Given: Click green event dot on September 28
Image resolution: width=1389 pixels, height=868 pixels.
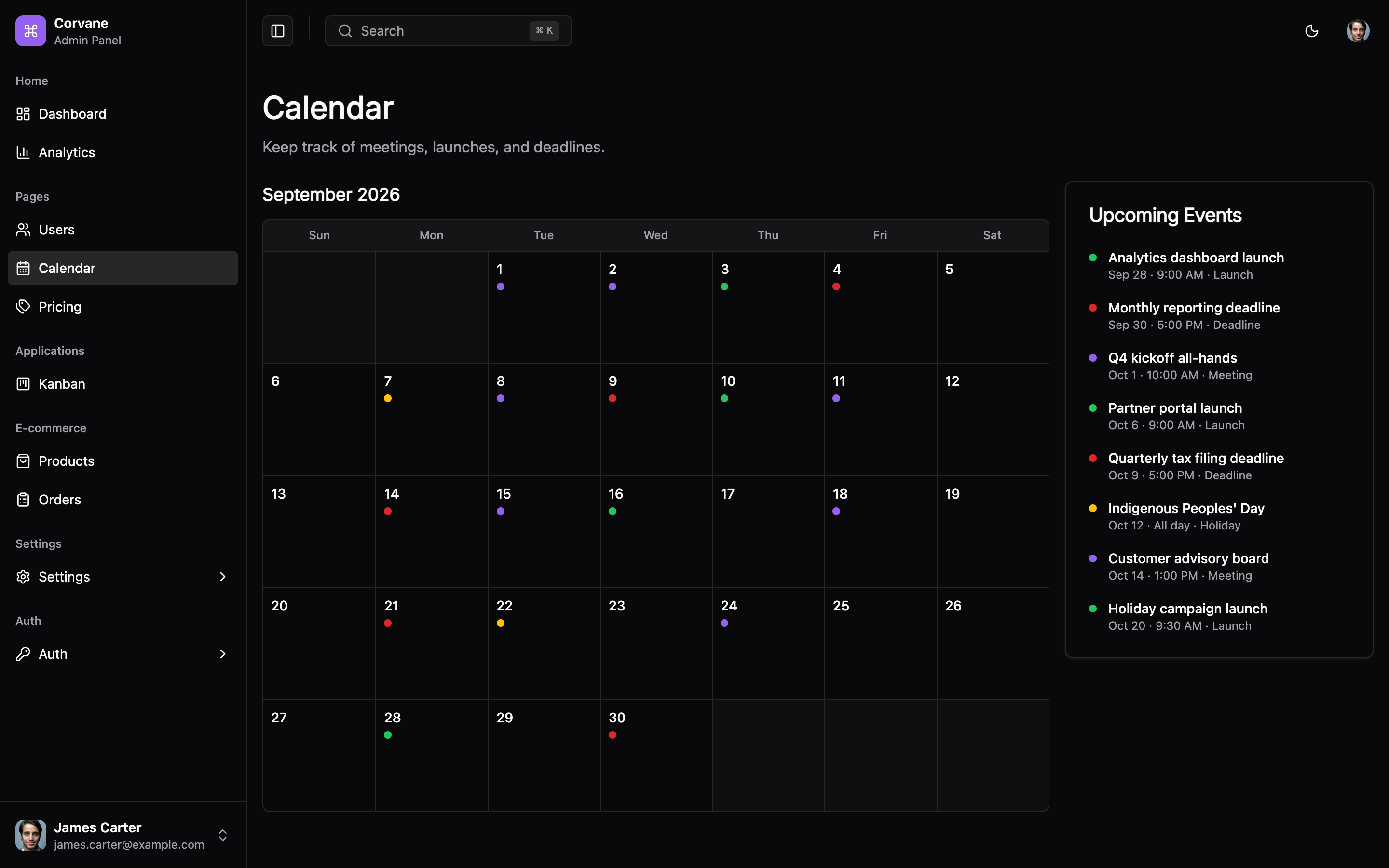Looking at the screenshot, I should tap(388, 735).
